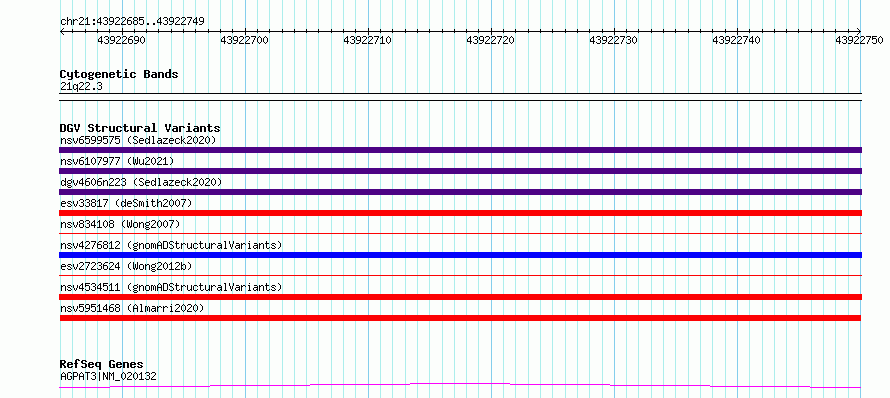This screenshot has width=890, height=398.
Task: Open the nsv6107977 (Wu2021) variant label
Action: tap(117, 161)
